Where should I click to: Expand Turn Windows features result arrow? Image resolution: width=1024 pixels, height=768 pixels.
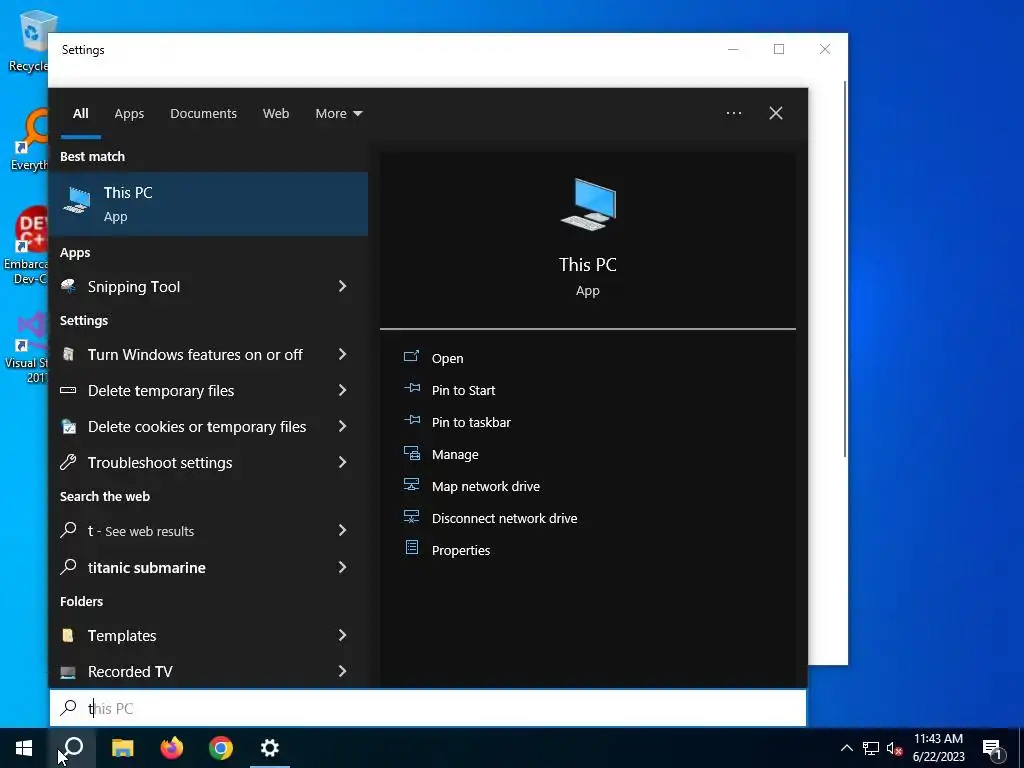point(342,354)
